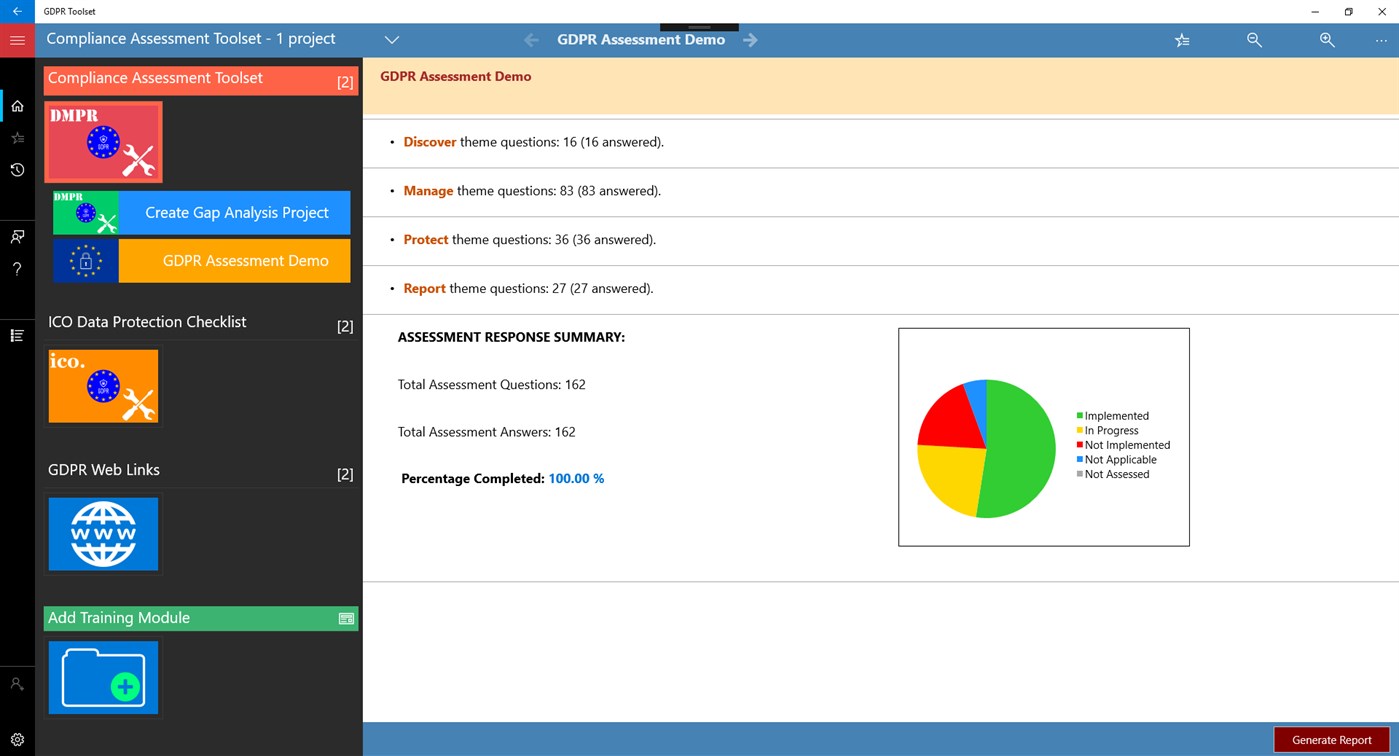
Task: Open the GDPR Web Links globe tile
Action: coord(103,533)
